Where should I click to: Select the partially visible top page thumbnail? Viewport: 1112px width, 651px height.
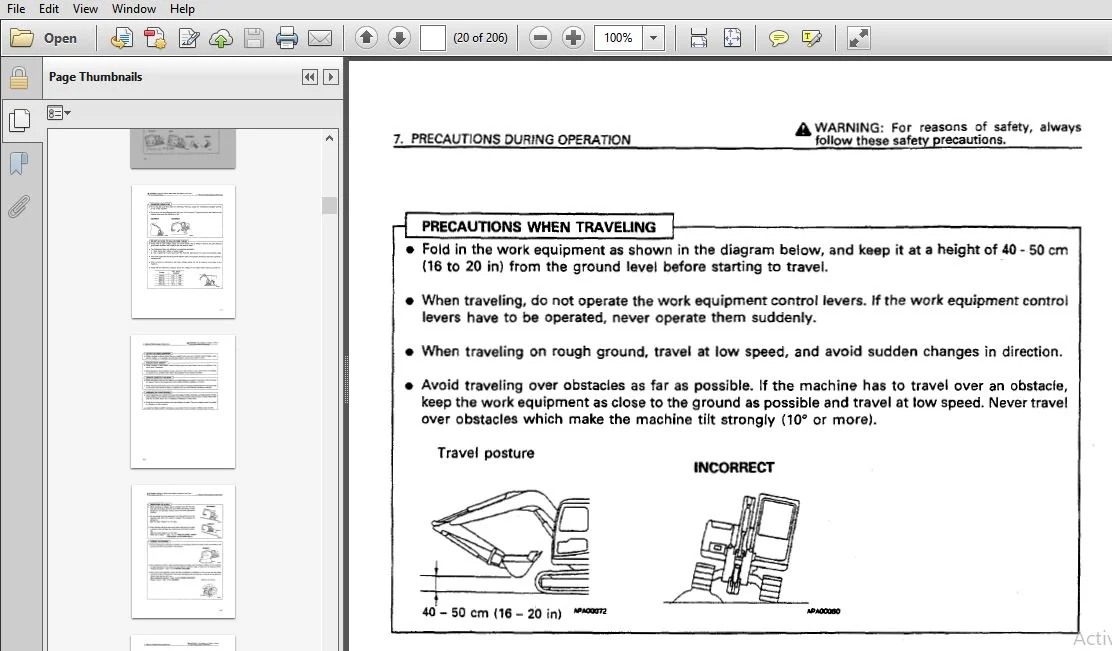click(183, 148)
